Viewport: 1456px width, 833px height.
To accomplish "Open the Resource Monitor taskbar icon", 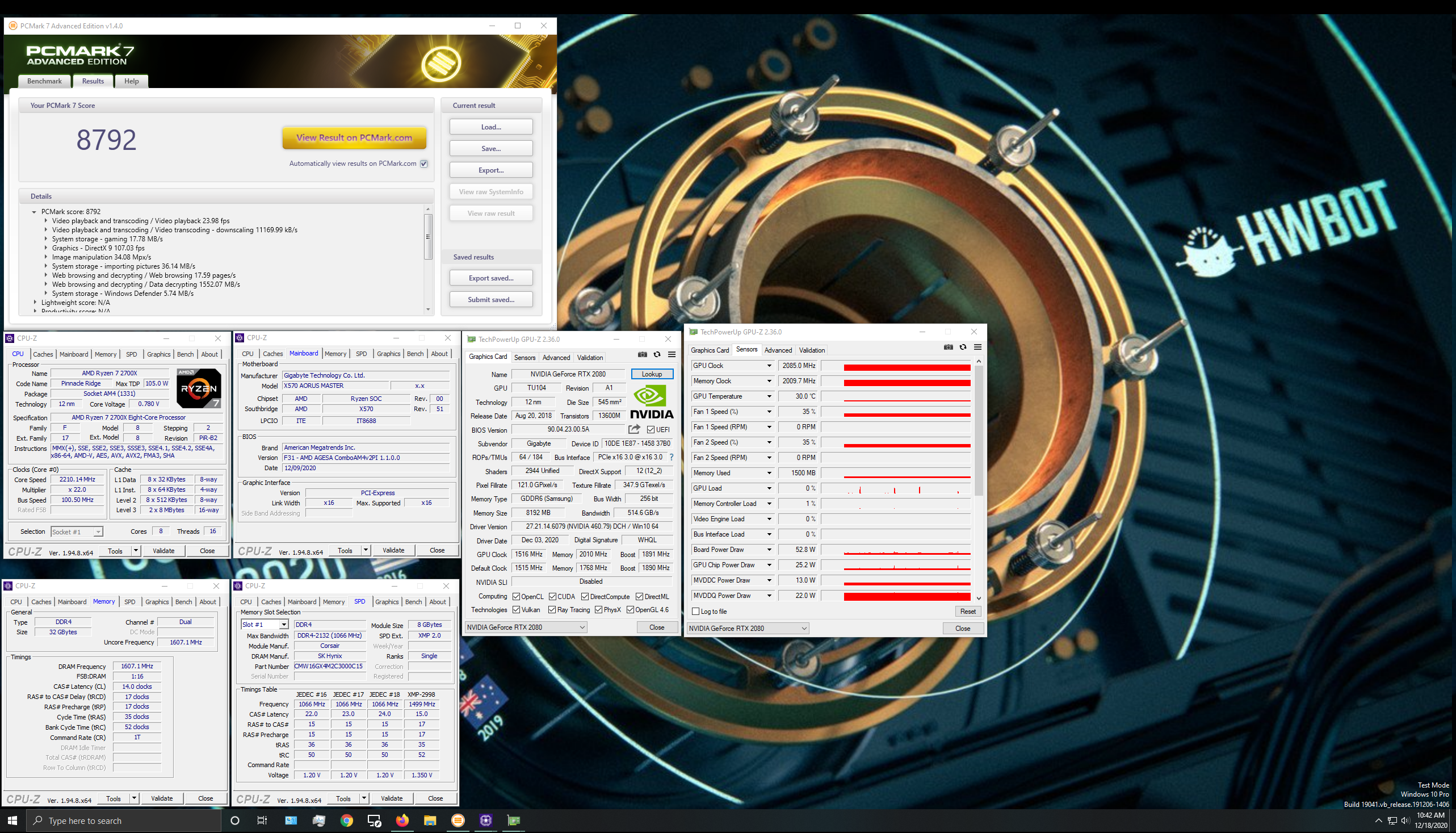I will [318, 821].
